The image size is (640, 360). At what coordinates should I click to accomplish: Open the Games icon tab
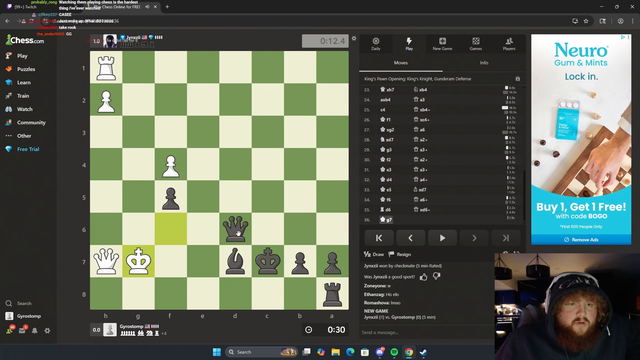[x=476, y=44]
